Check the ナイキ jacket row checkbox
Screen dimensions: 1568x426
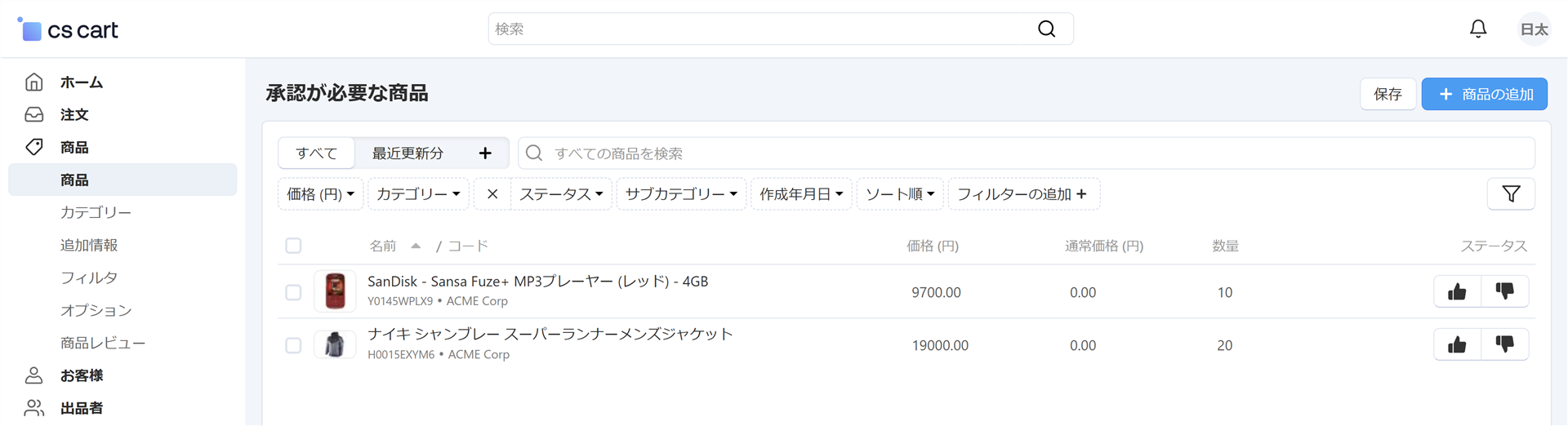coord(293,345)
